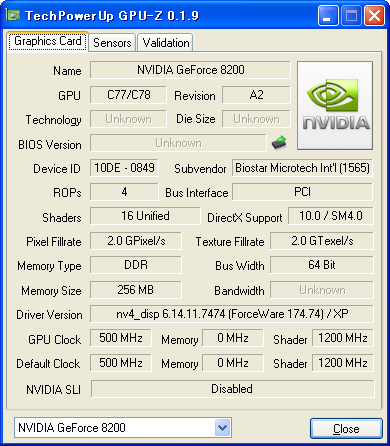
Task: Click the Subvendor Biostar Microtech field
Action: point(302,168)
